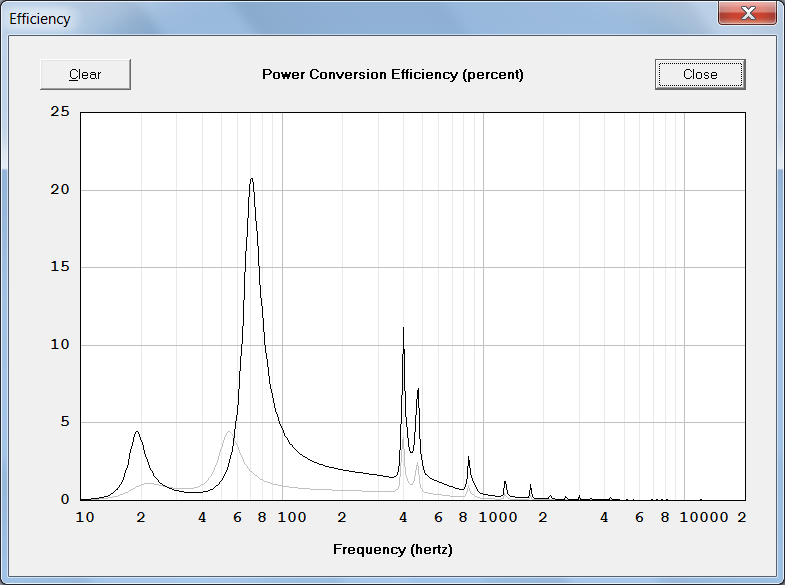
Task: Click the chart title Power Conversion Efficiency (percent)
Action: click(x=393, y=75)
